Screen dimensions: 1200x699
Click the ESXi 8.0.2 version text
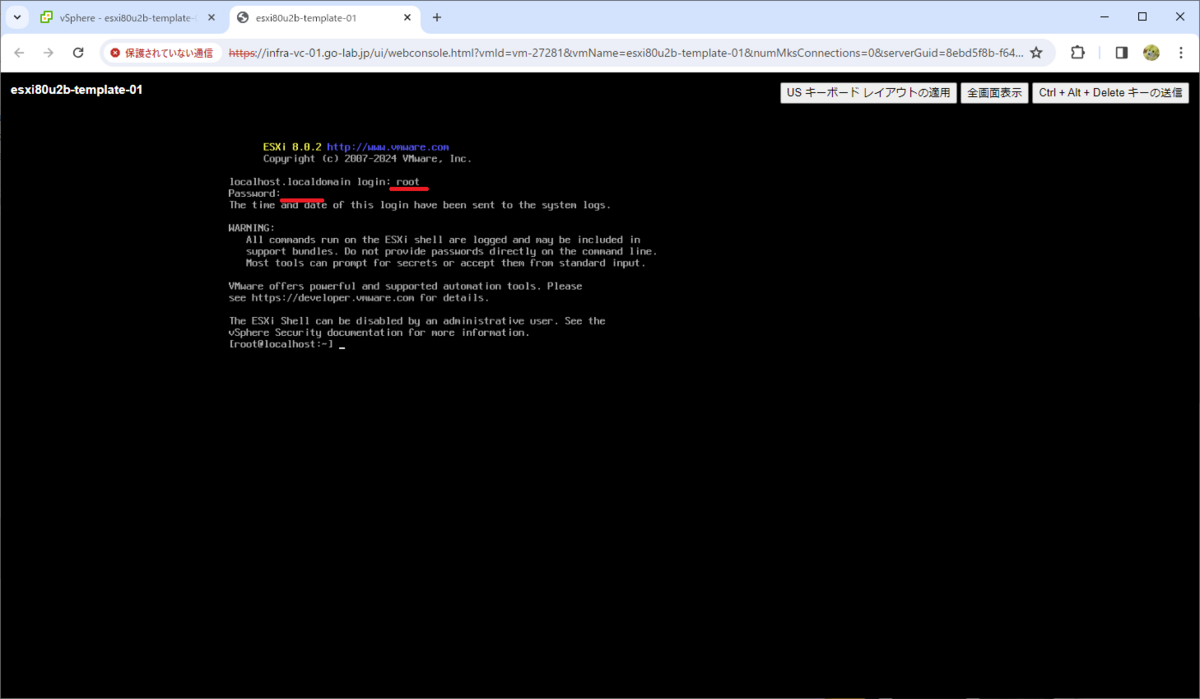tap(292, 147)
